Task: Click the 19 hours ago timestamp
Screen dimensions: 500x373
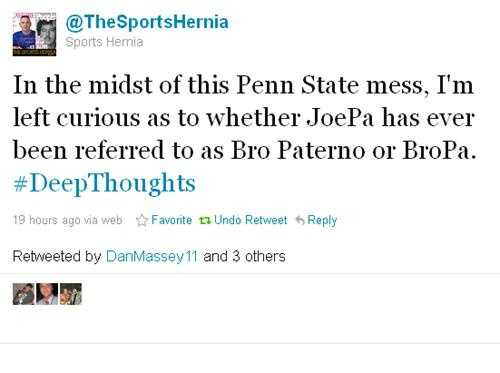Action: tap(47, 220)
